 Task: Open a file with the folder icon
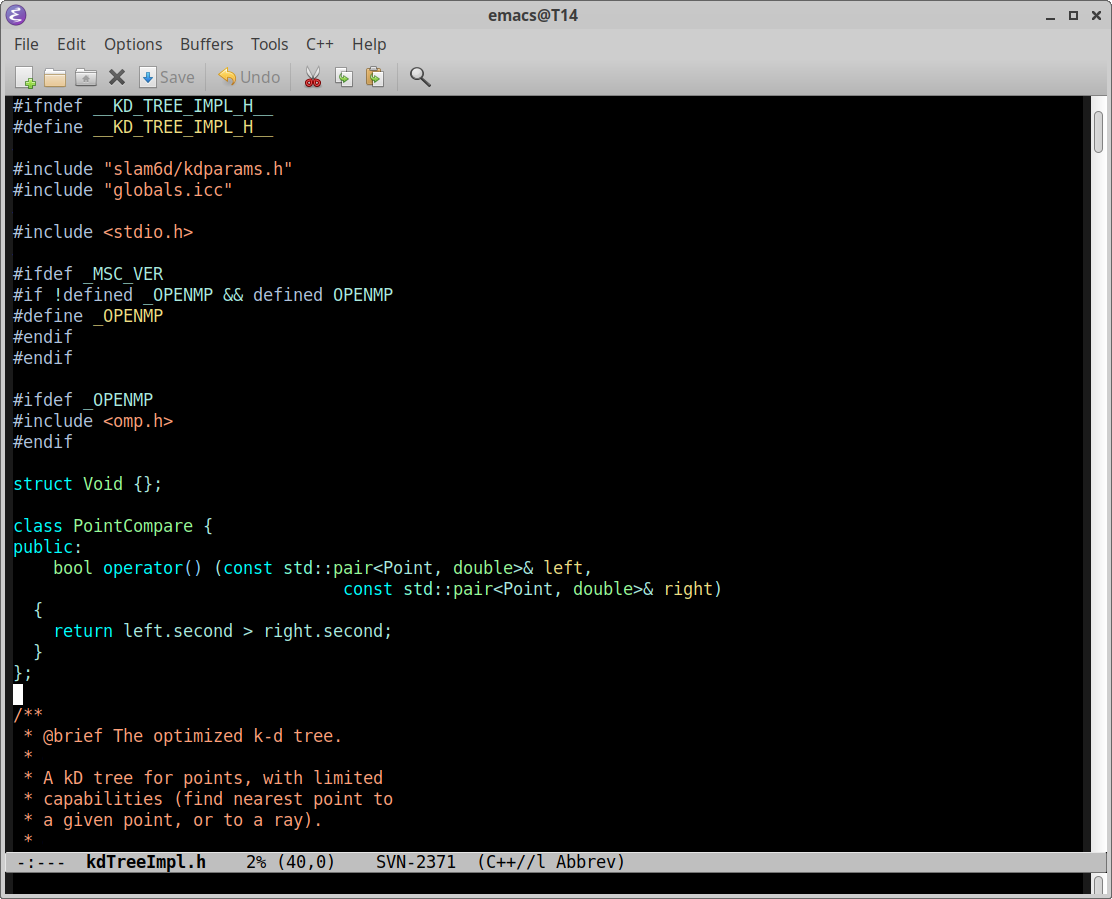[x=55, y=77]
